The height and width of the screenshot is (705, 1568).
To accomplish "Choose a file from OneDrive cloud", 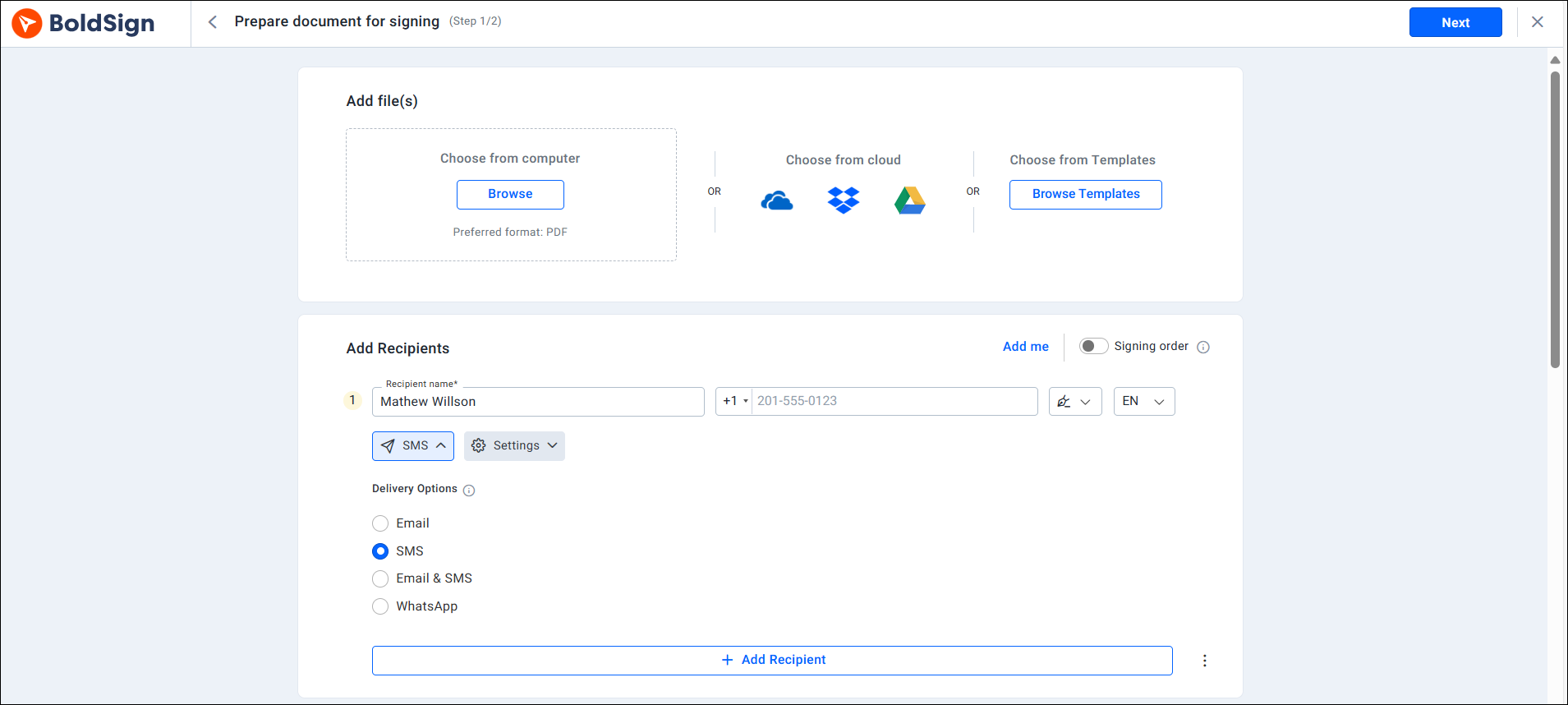I will (777, 200).
